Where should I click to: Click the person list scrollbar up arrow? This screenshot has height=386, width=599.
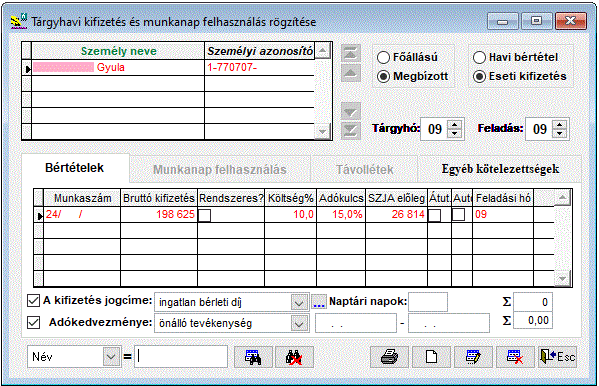[323, 51]
